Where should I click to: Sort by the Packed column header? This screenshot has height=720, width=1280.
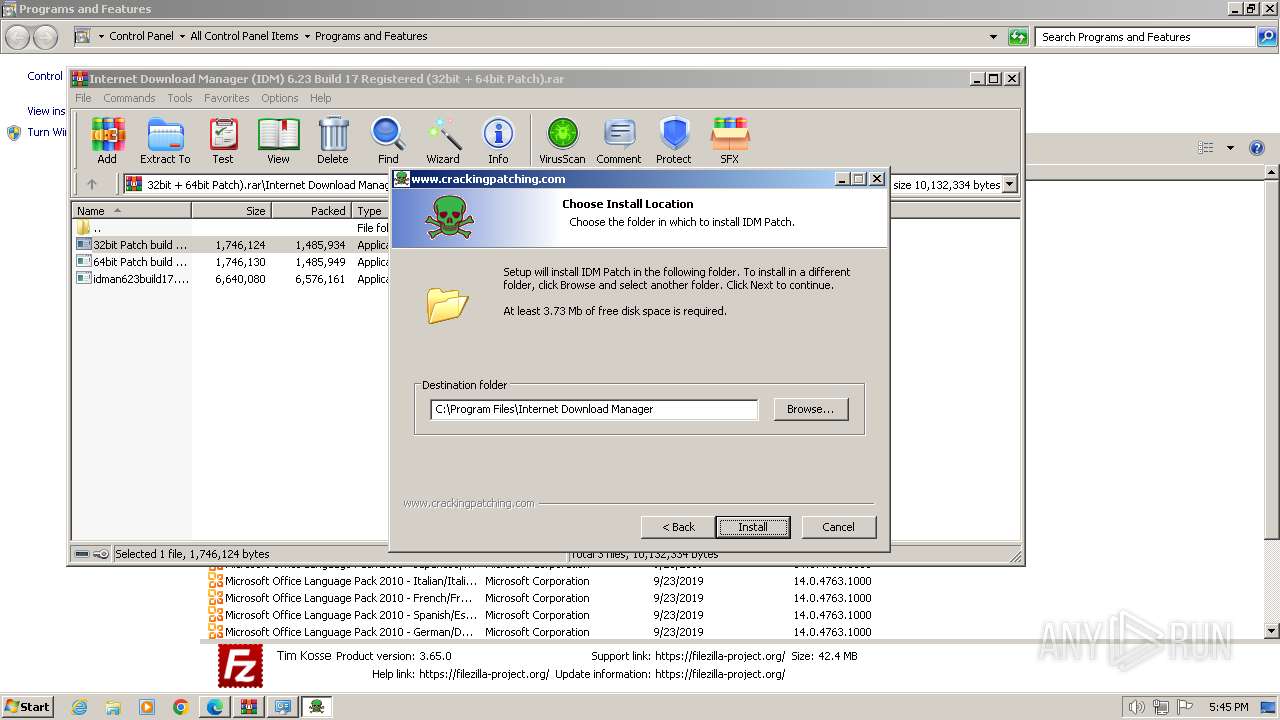[x=311, y=210]
